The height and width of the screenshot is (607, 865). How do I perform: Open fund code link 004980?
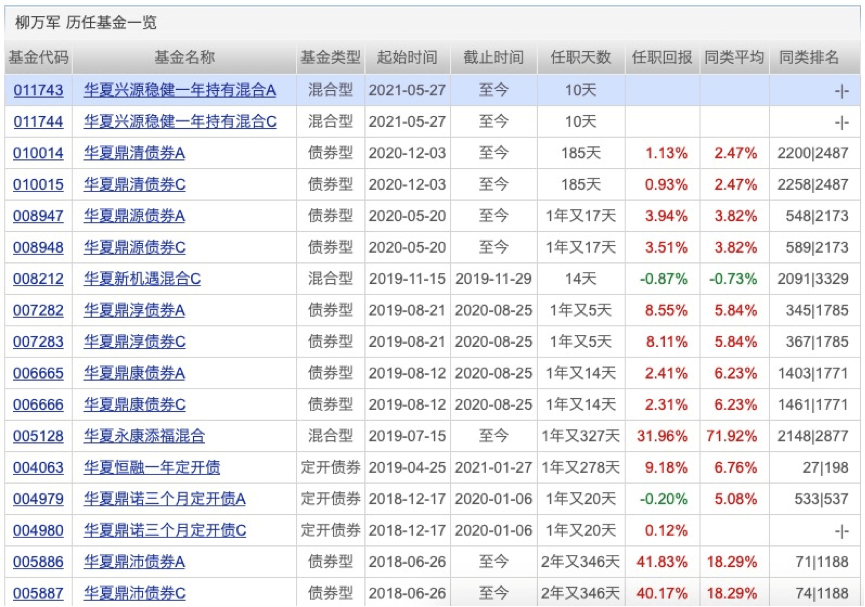[x=38, y=530]
